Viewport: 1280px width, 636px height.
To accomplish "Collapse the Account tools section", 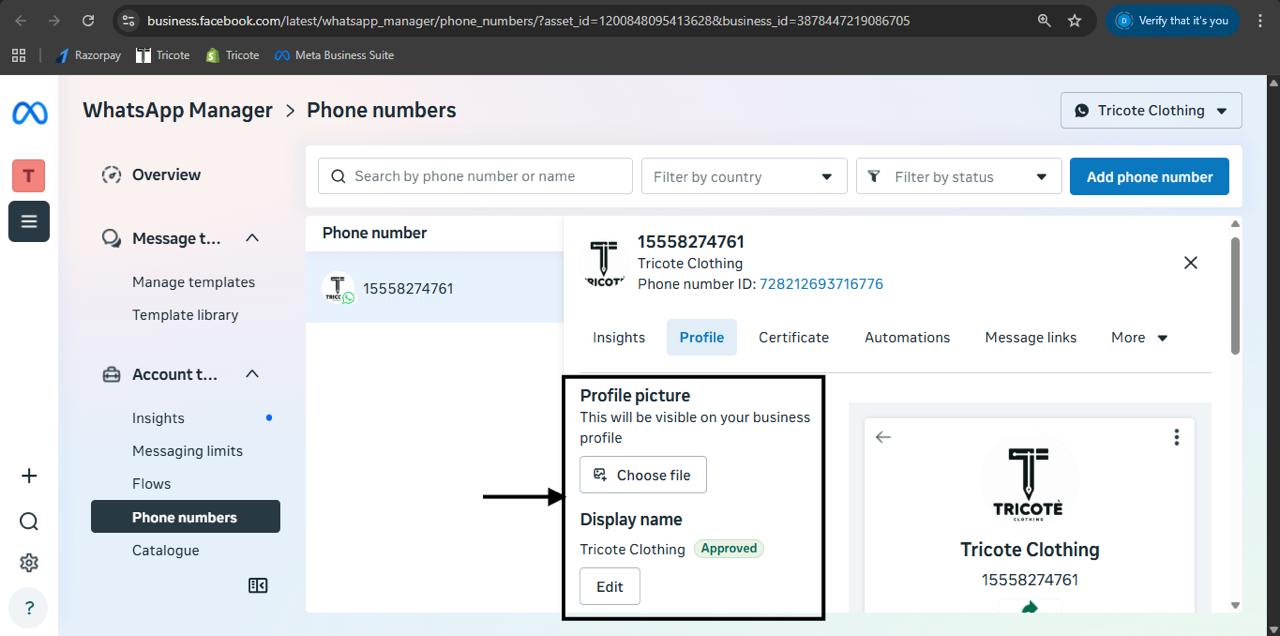I will (x=252, y=374).
